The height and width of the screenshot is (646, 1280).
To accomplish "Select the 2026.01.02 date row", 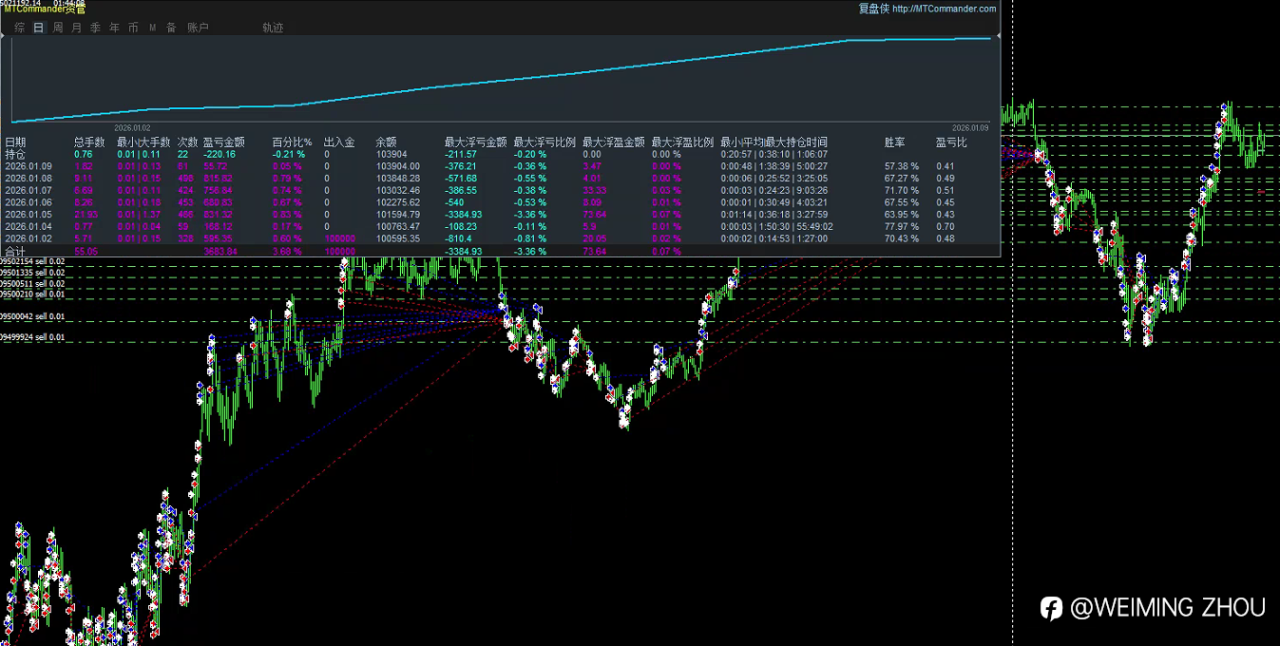I will [x=28, y=239].
